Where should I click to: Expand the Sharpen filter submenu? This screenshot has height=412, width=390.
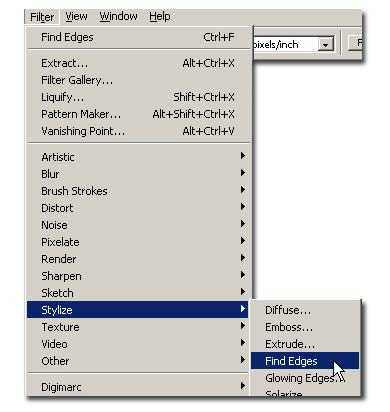pos(139,276)
